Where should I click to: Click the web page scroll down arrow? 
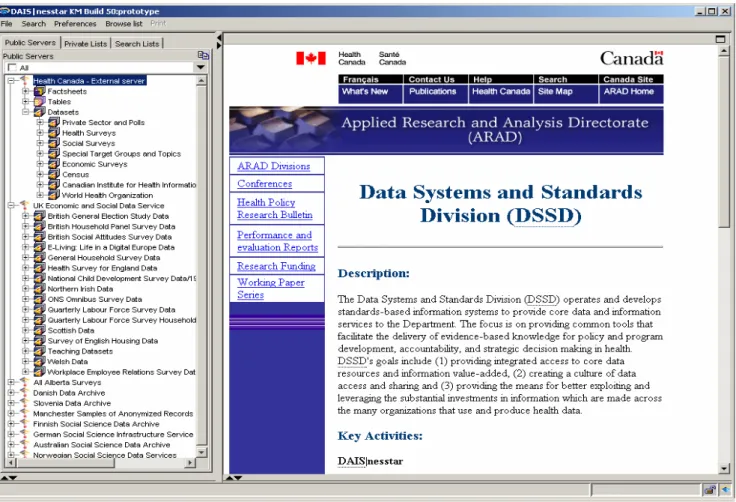pos(724,468)
